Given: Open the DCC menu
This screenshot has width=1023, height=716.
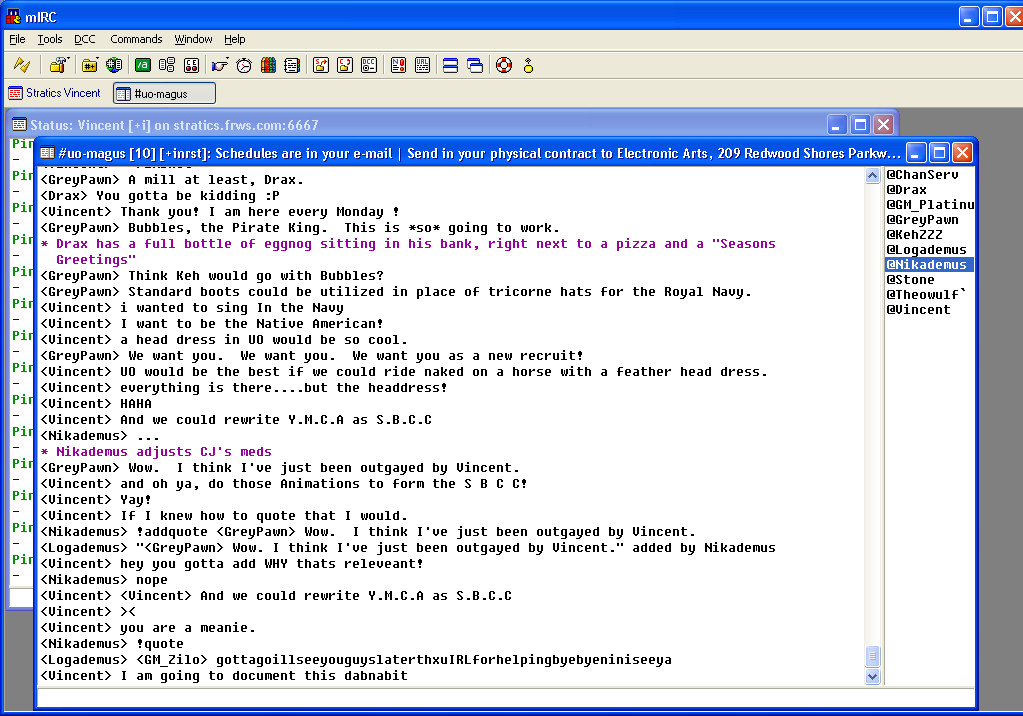Looking at the screenshot, I should tap(85, 39).
